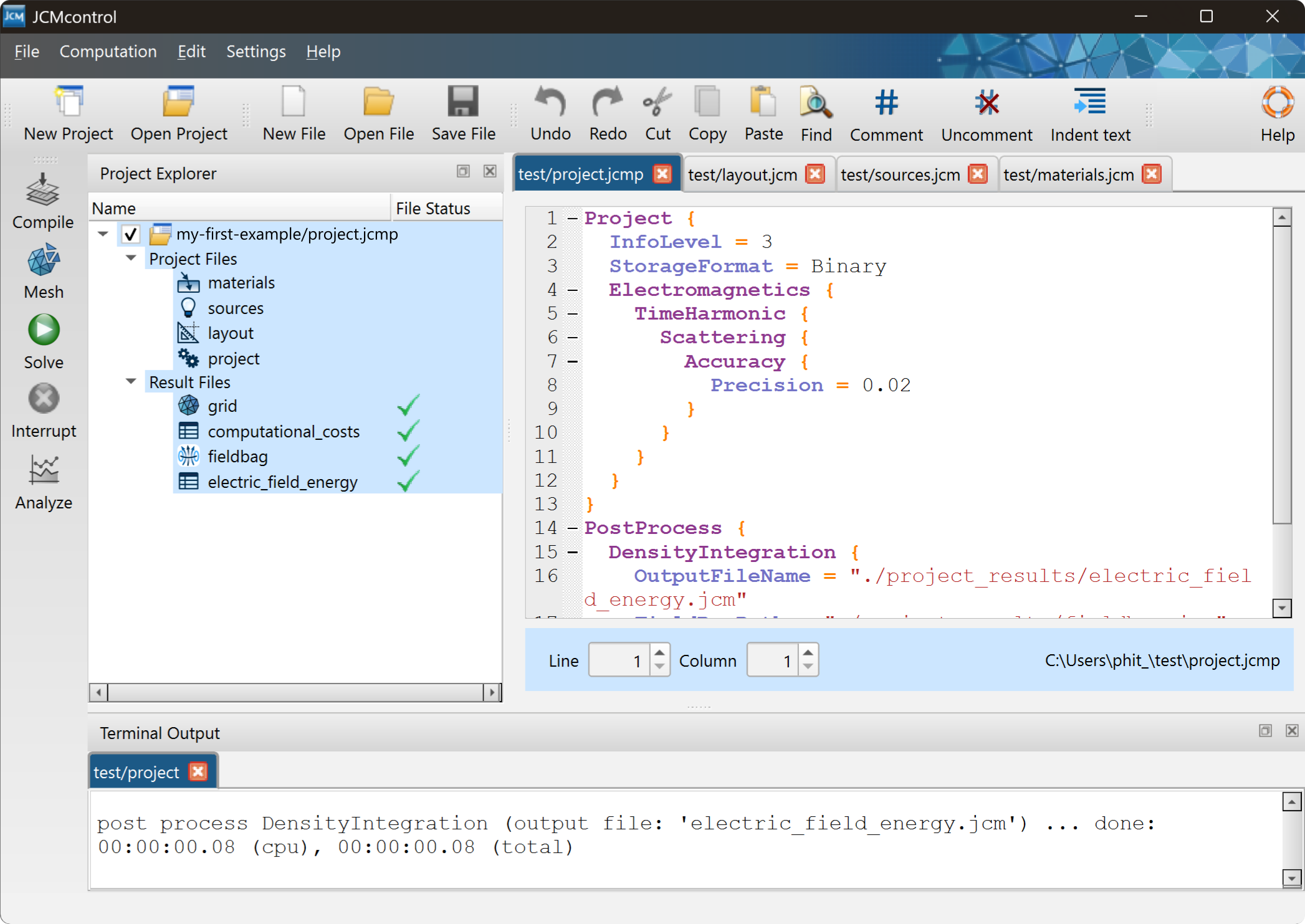
Task: Float the Project Explorer panel
Action: pyautogui.click(x=462, y=171)
